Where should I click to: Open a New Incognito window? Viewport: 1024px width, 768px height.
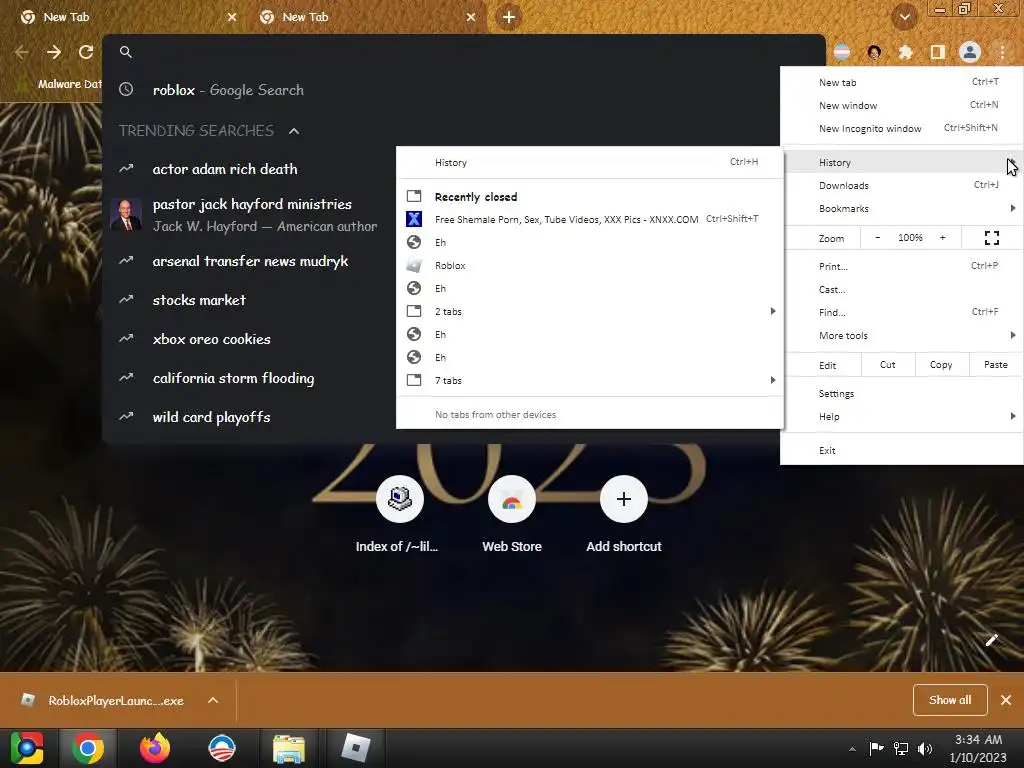902,129
